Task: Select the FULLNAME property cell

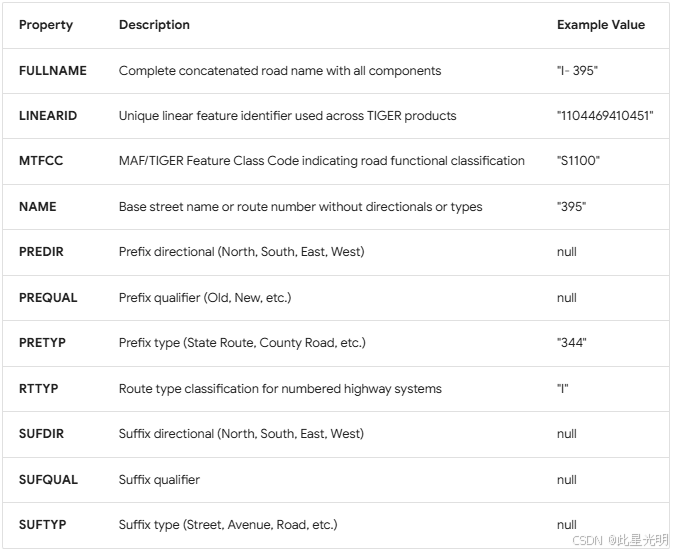Action: [53, 71]
